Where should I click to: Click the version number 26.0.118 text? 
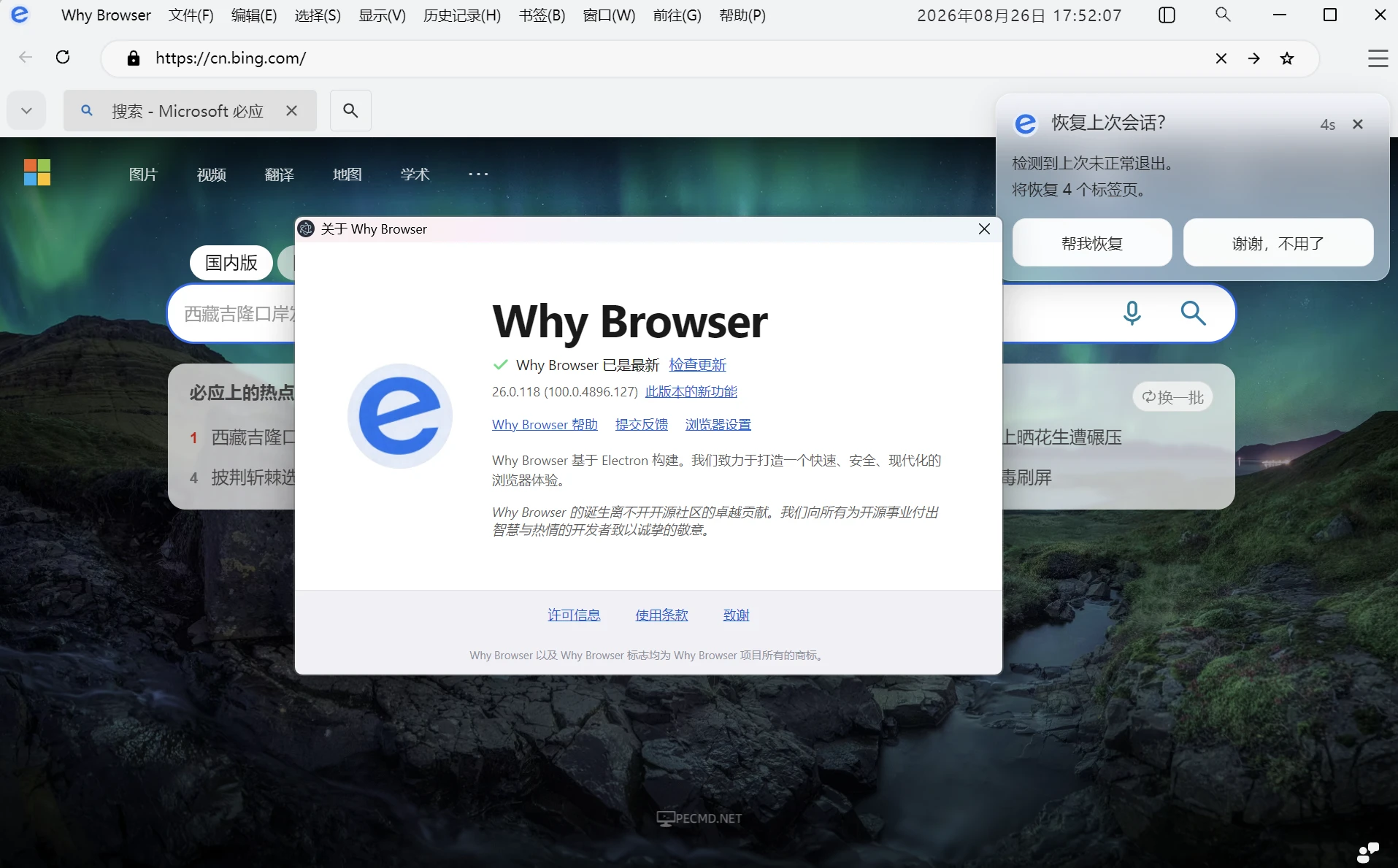(564, 392)
